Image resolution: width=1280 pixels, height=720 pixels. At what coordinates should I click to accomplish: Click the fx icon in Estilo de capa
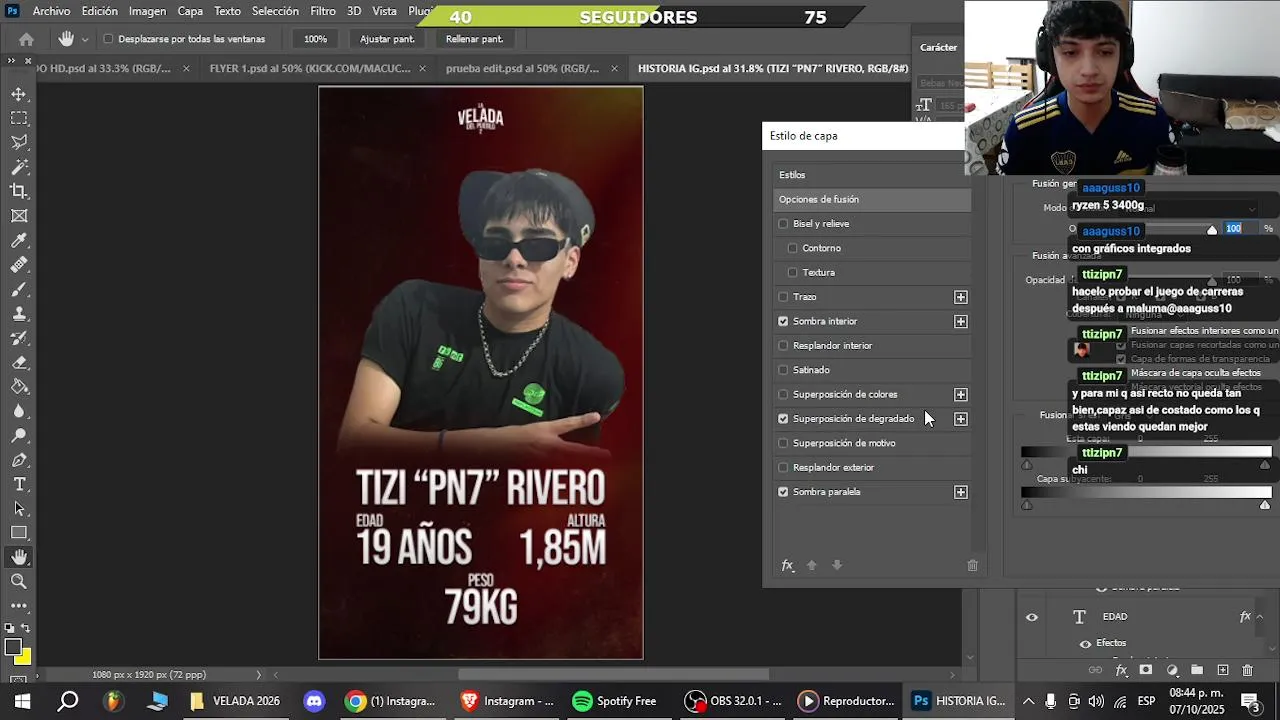[x=787, y=565]
